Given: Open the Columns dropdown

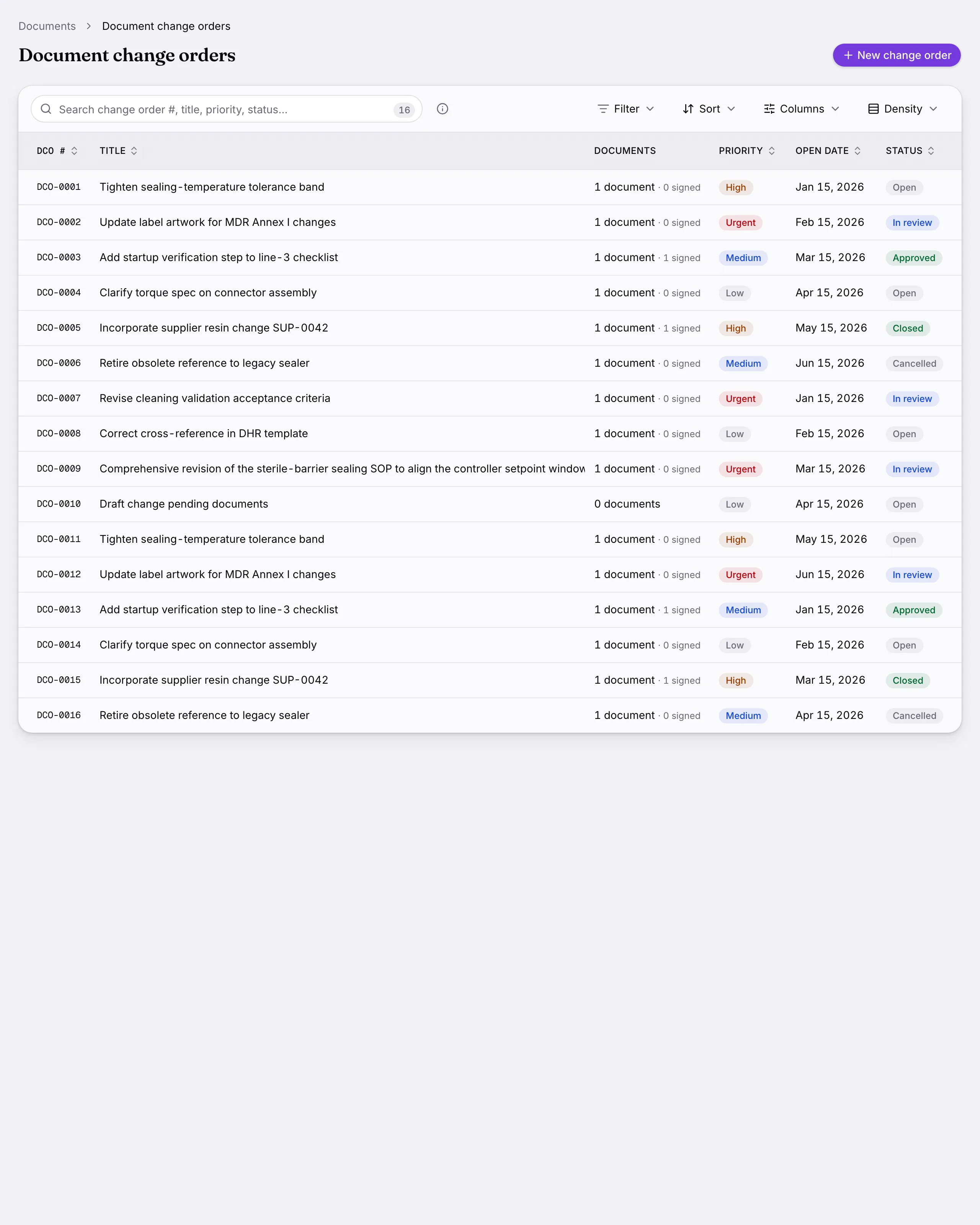Looking at the screenshot, I should pos(802,108).
